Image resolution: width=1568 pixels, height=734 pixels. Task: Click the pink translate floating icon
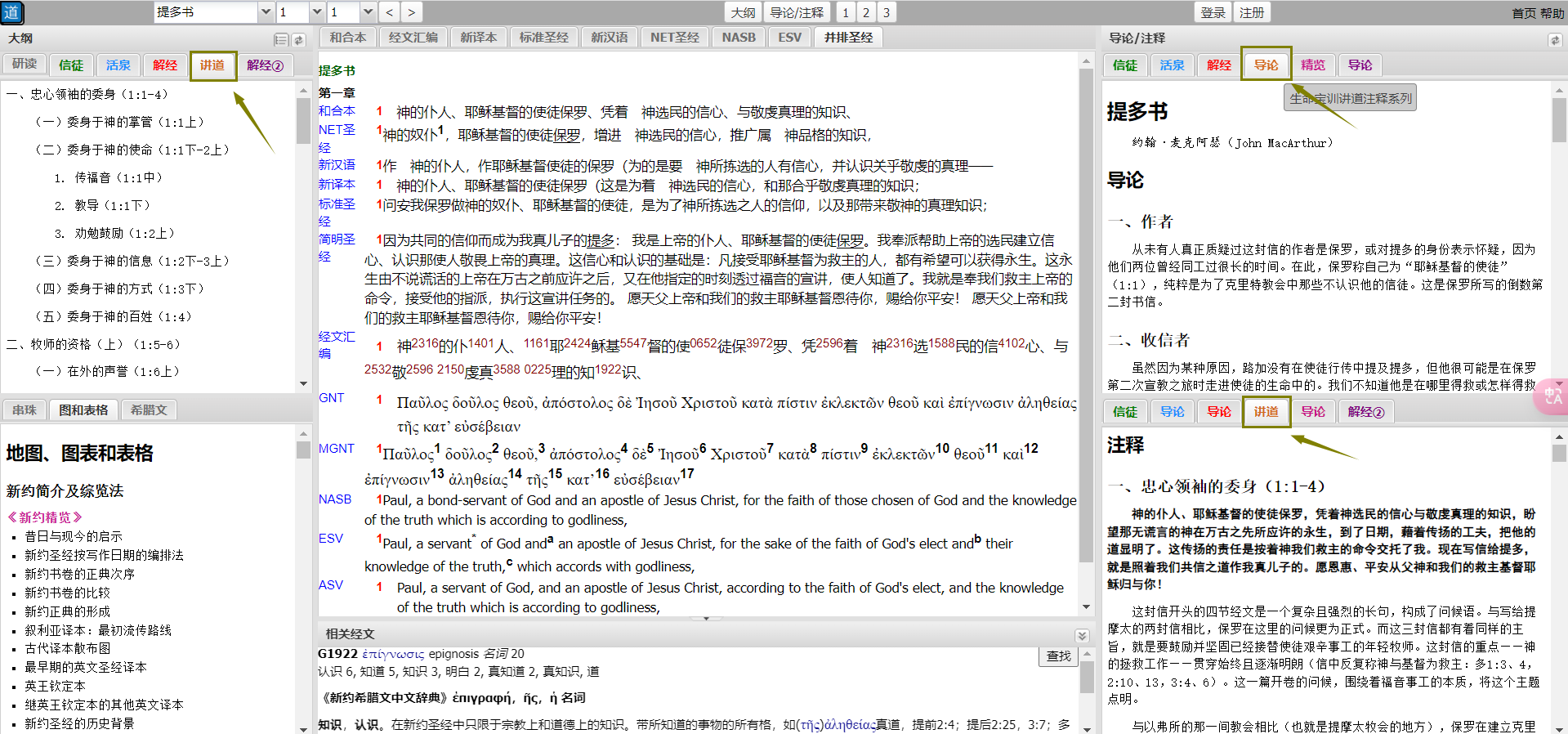(x=1552, y=397)
